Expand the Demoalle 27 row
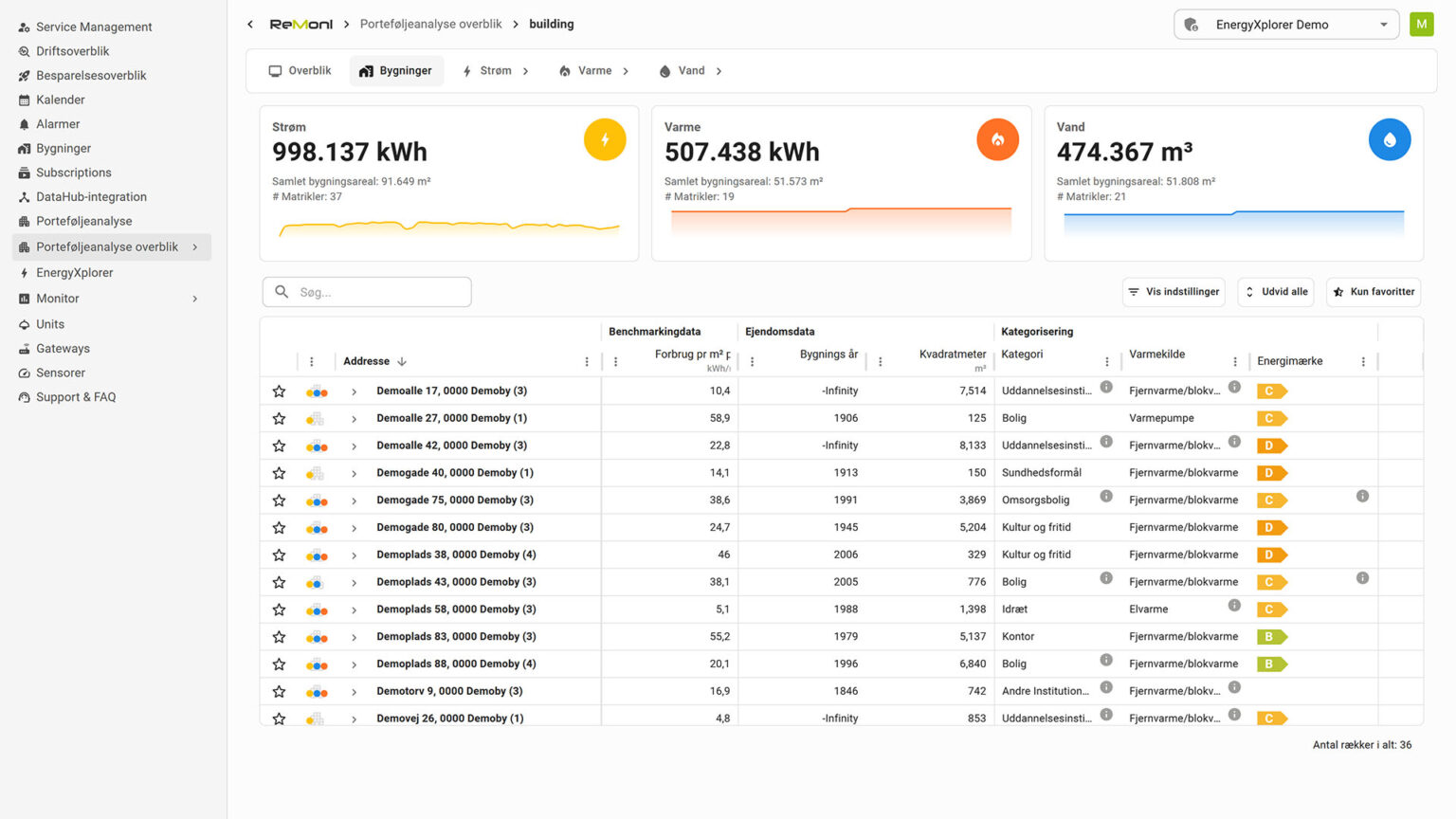The image size is (1456, 819). click(x=354, y=419)
